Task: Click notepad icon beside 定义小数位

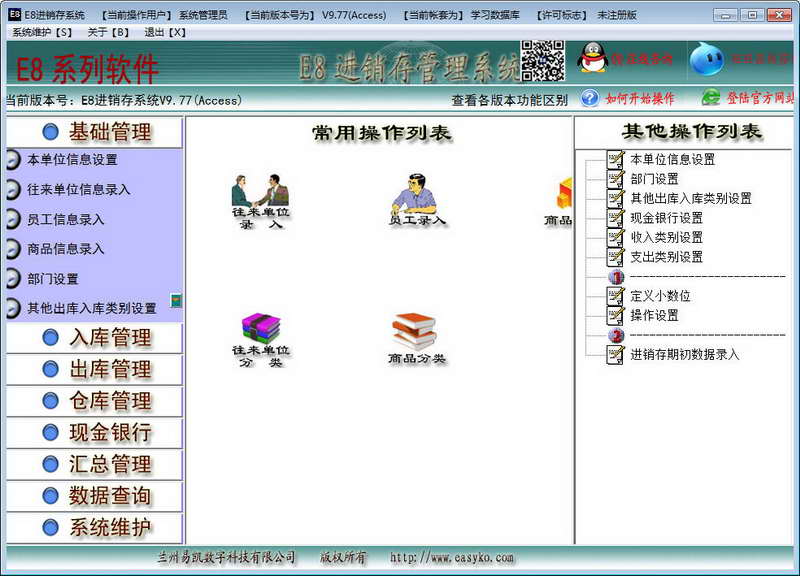Action: [615, 296]
